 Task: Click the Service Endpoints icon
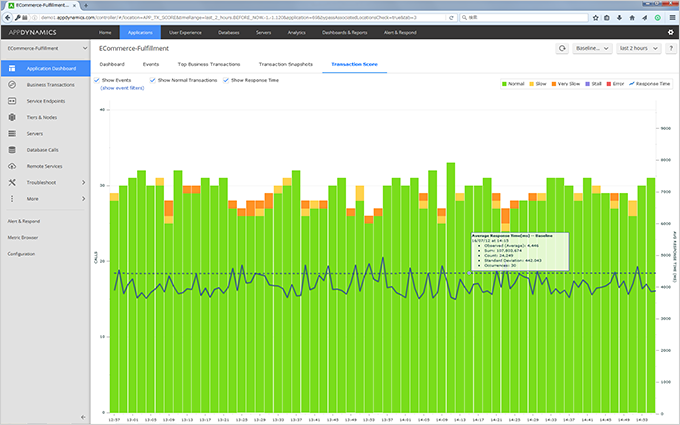(x=12, y=101)
